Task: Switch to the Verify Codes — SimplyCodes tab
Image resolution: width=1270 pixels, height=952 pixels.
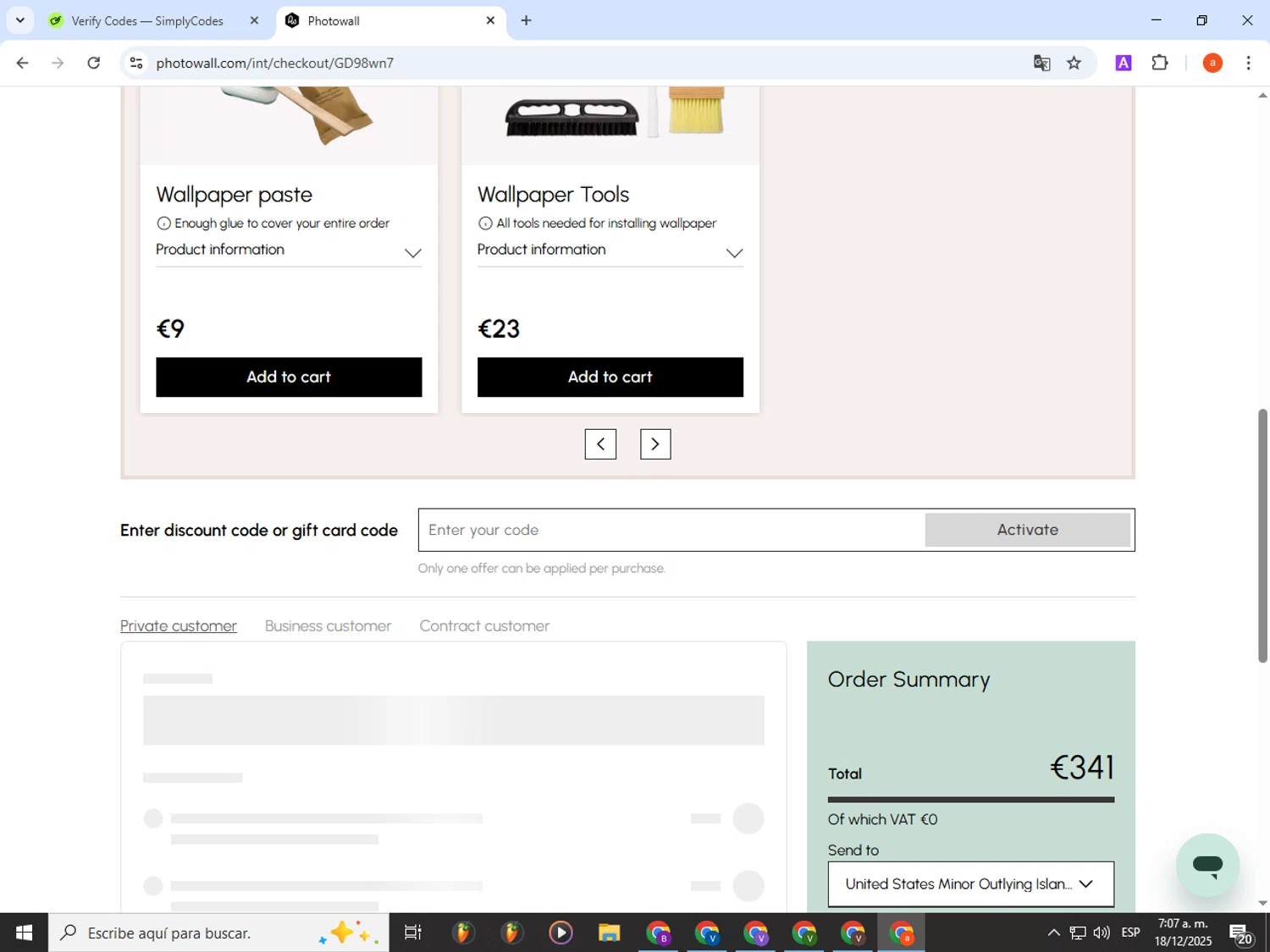Action: pos(147,20)
